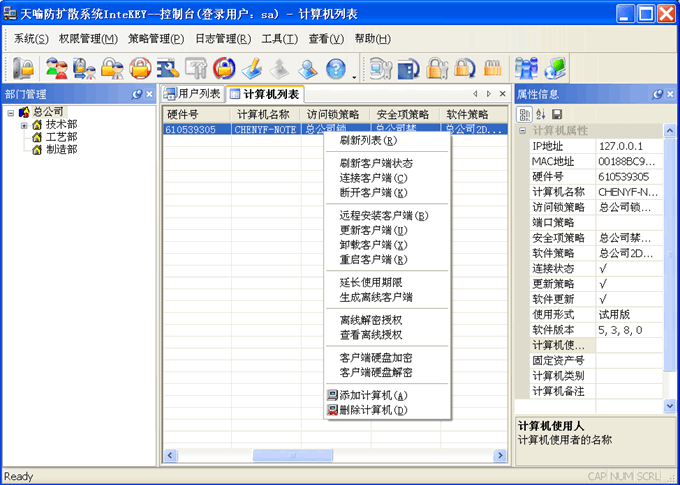Close the active document tab via X
The width and height of the screenshot is (680, 485).
(503, 94)
